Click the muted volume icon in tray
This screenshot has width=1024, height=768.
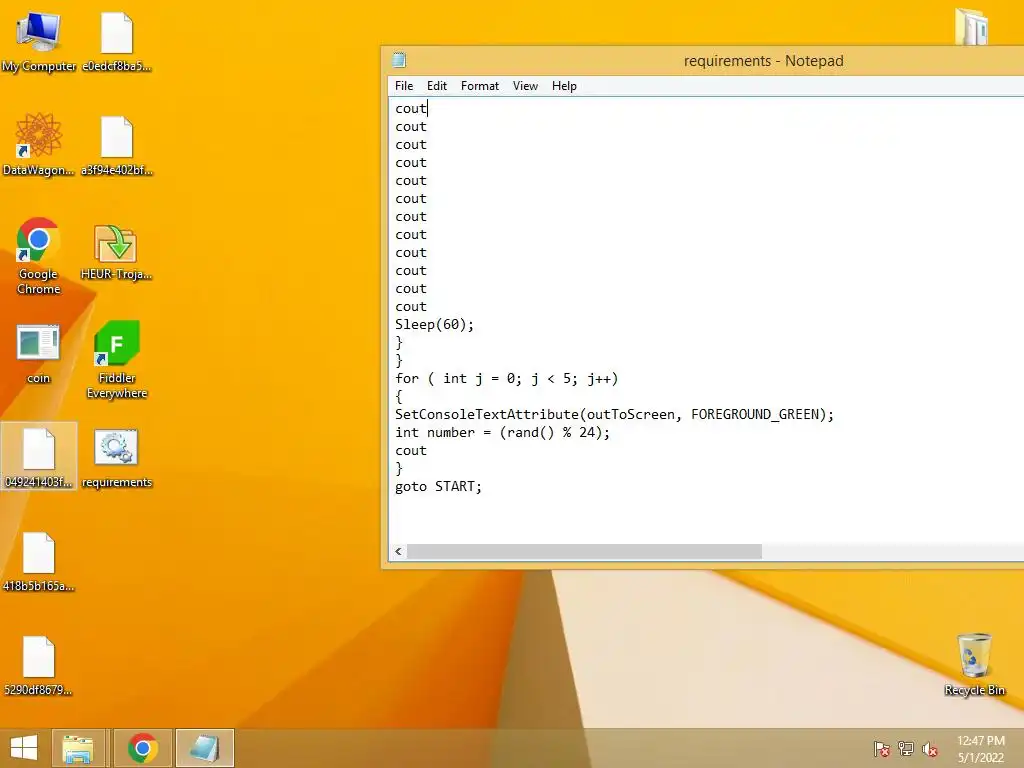(x=930, y=749)
